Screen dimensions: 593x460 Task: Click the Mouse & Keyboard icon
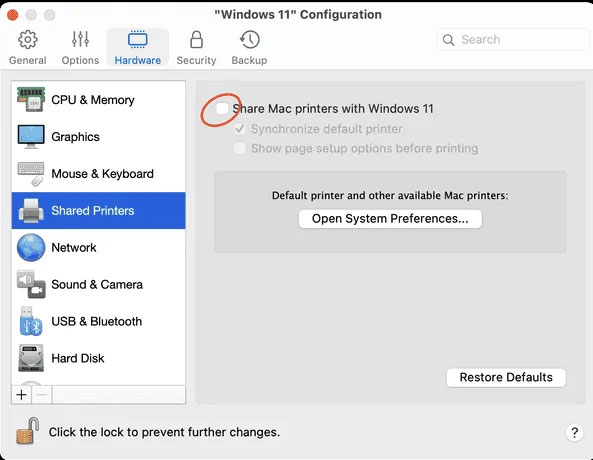coord(31,174)
